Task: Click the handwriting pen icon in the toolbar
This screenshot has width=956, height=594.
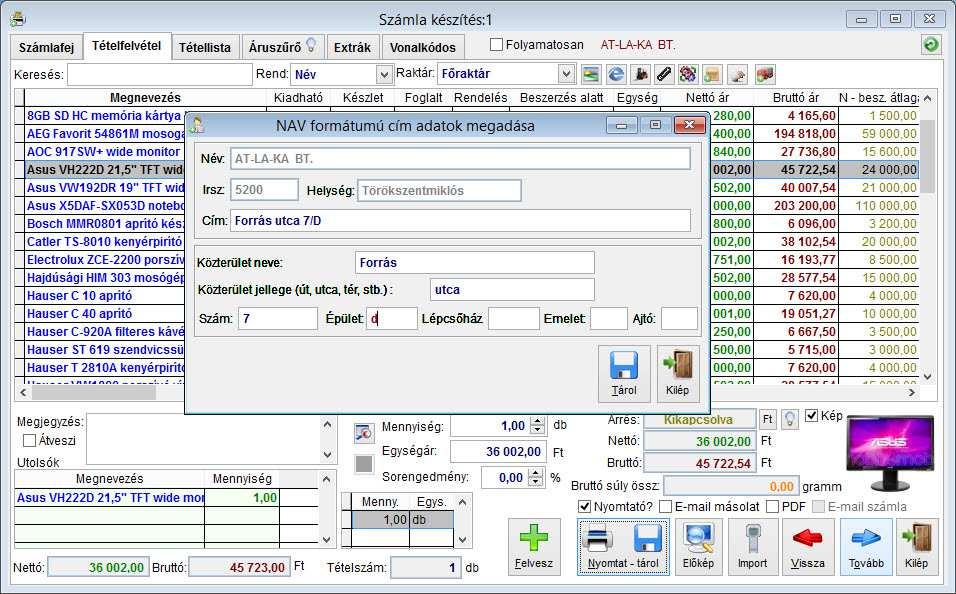Action: (738, 74)
